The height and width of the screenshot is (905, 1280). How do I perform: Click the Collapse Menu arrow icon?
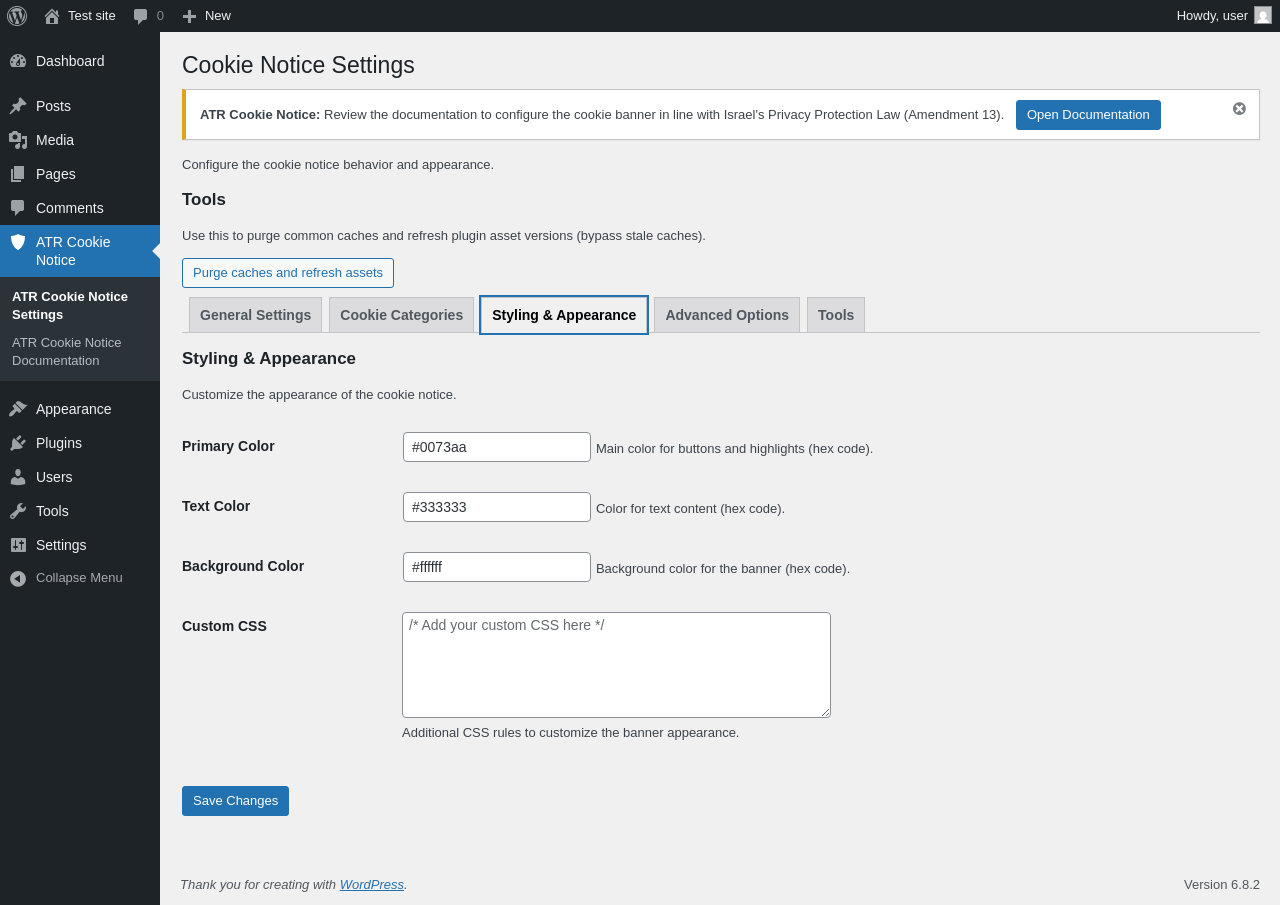(x=18, y=578)
